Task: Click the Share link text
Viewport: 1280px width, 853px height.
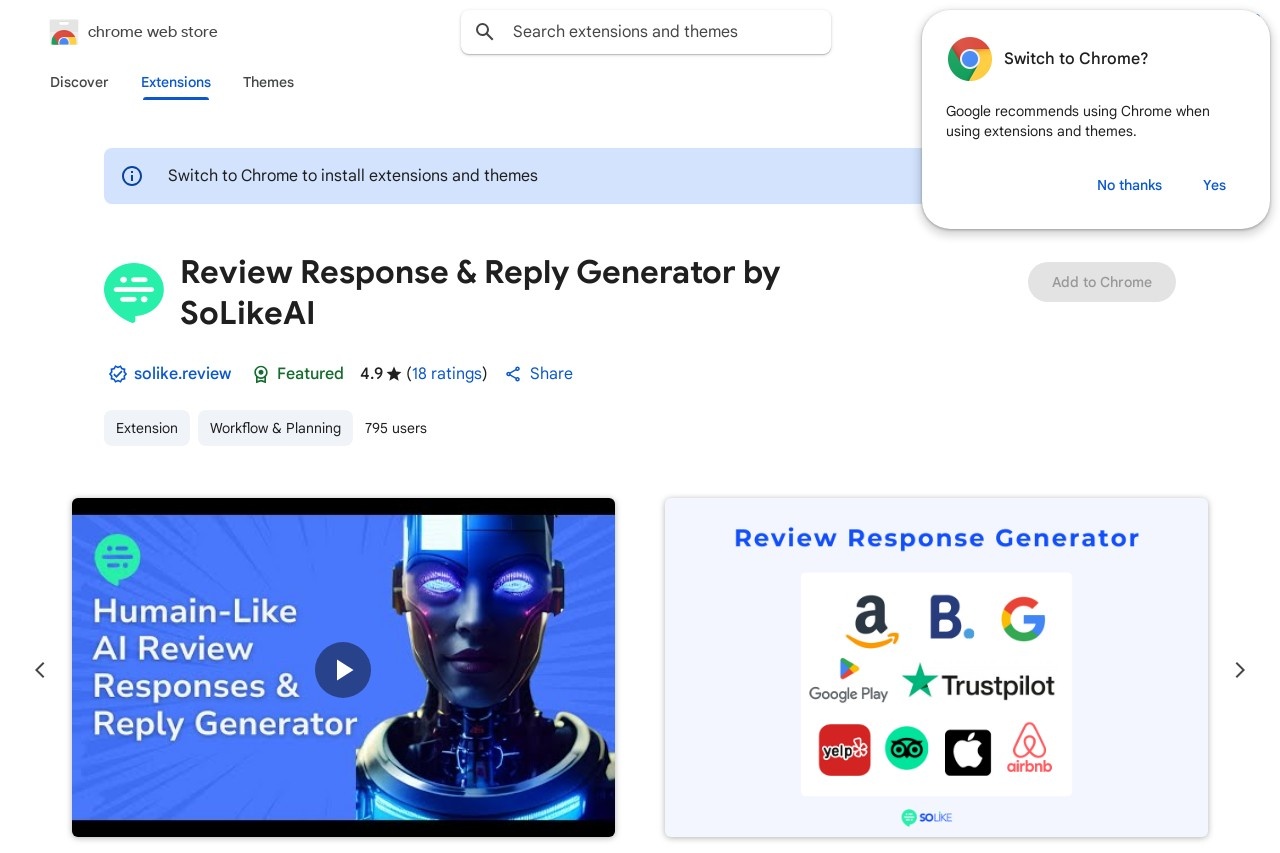Action: click(x=551, y=374)
